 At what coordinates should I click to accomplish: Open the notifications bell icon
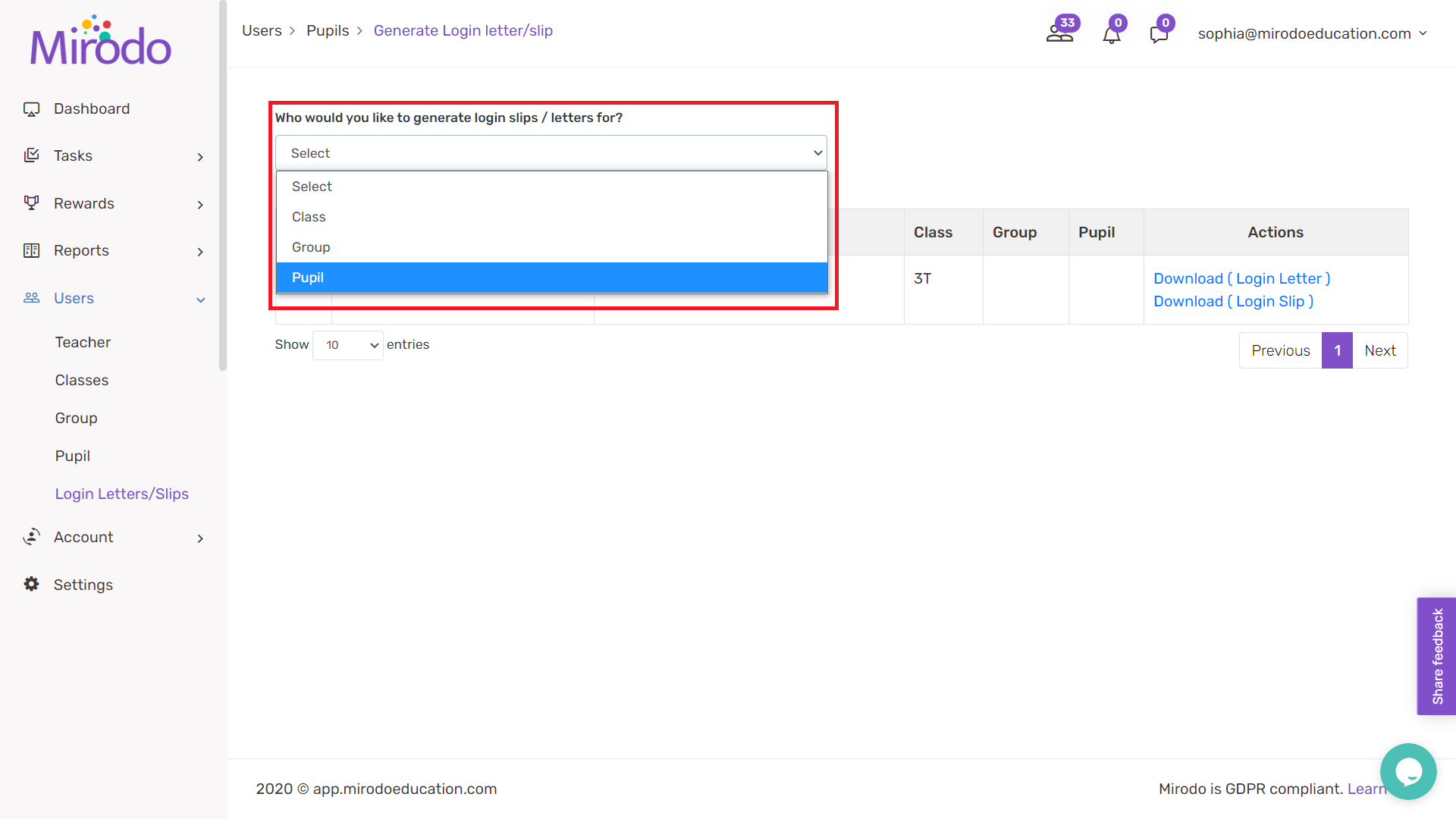tap(1111, 35)
